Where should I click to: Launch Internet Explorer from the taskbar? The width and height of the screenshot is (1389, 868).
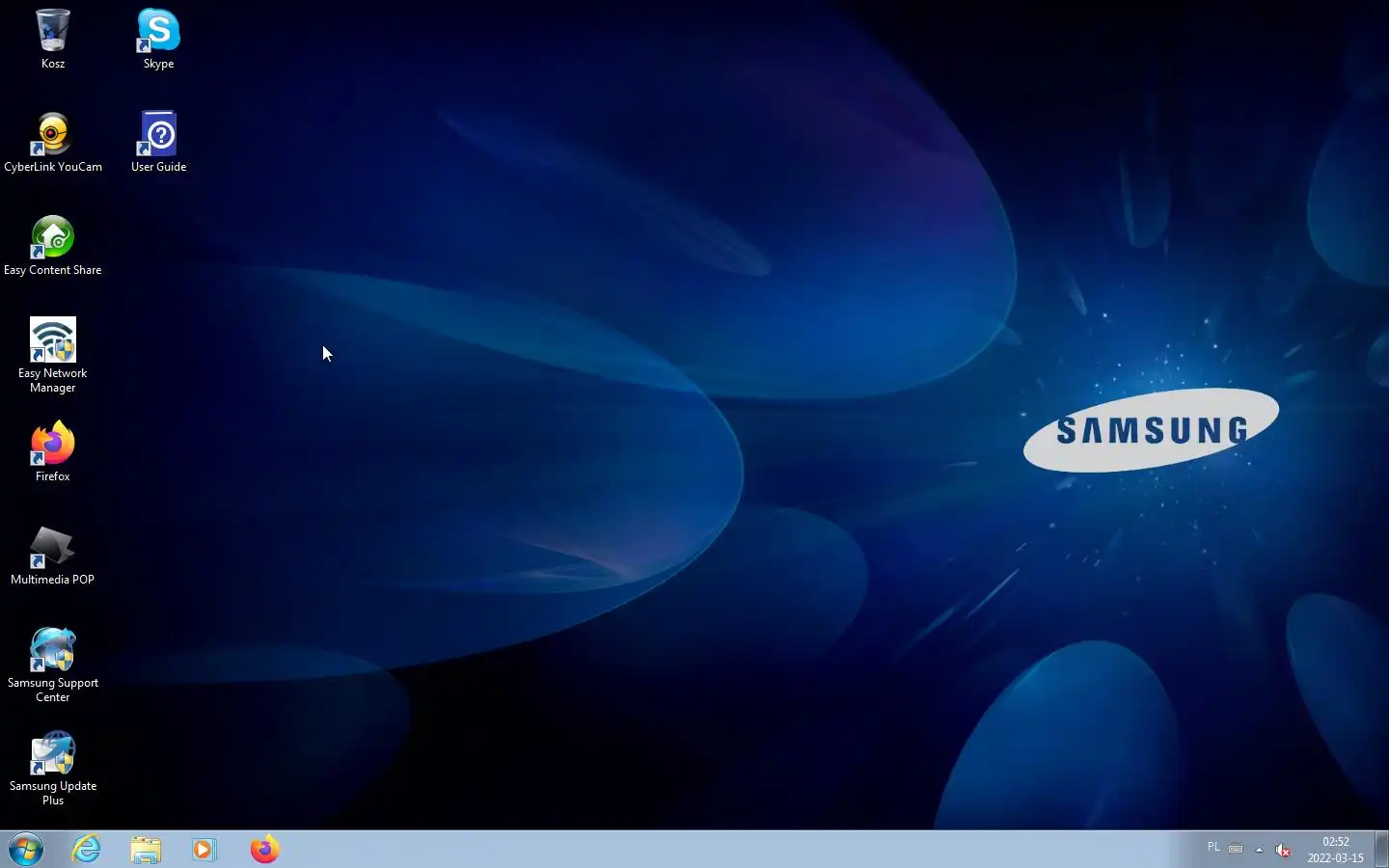coord(87,850)
